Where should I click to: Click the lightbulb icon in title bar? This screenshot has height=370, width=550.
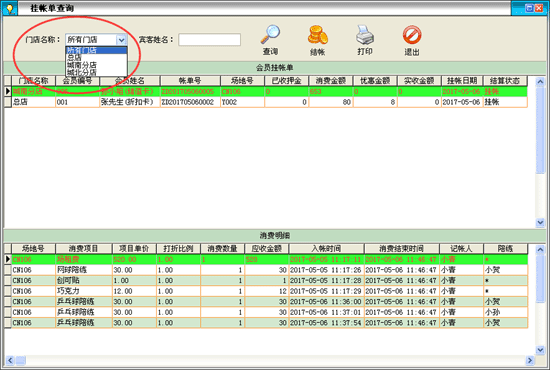pyautogui.click(x=10, y=8)
